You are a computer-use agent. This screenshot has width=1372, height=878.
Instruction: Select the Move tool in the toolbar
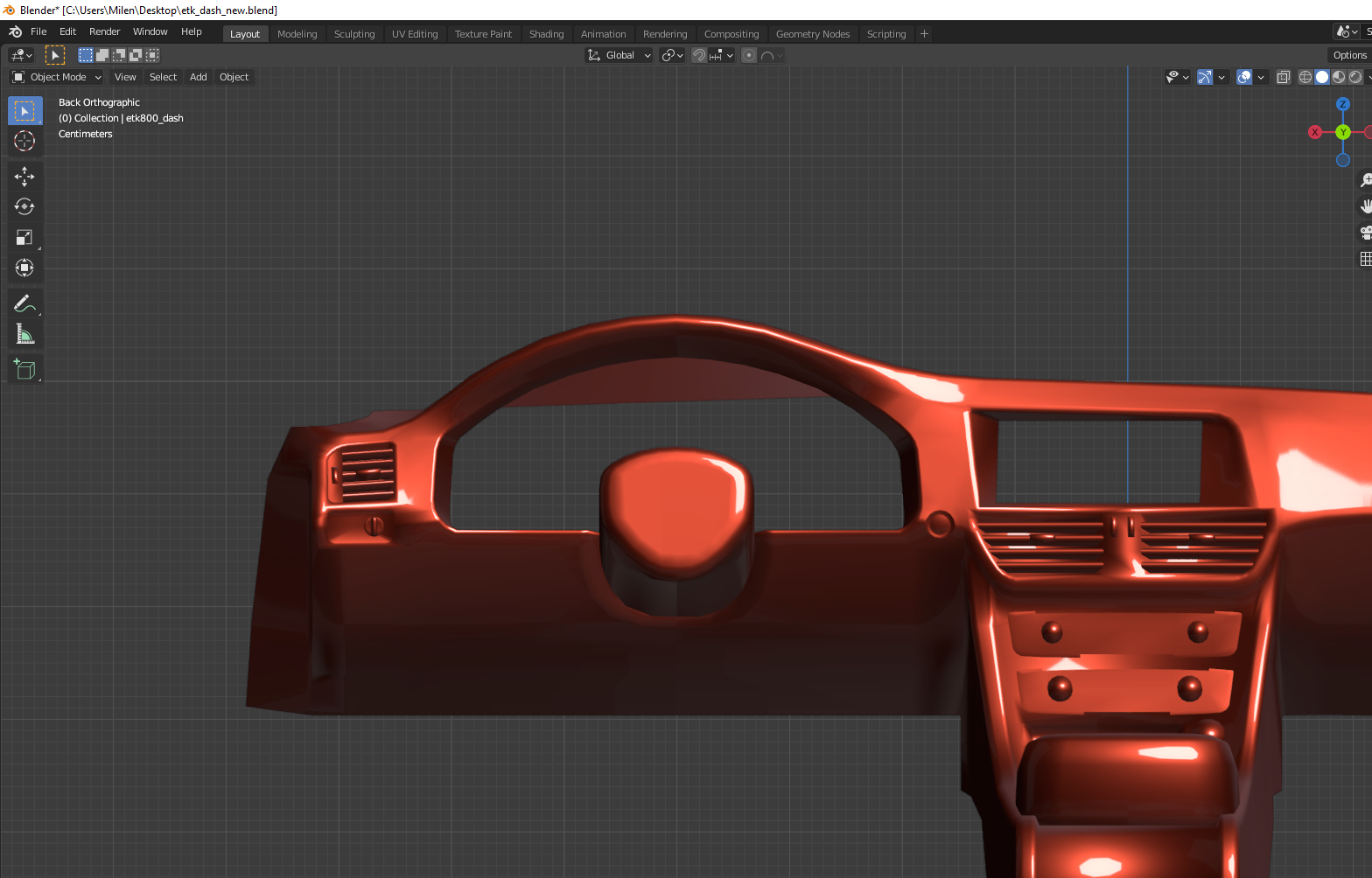(x=24, y=177)
